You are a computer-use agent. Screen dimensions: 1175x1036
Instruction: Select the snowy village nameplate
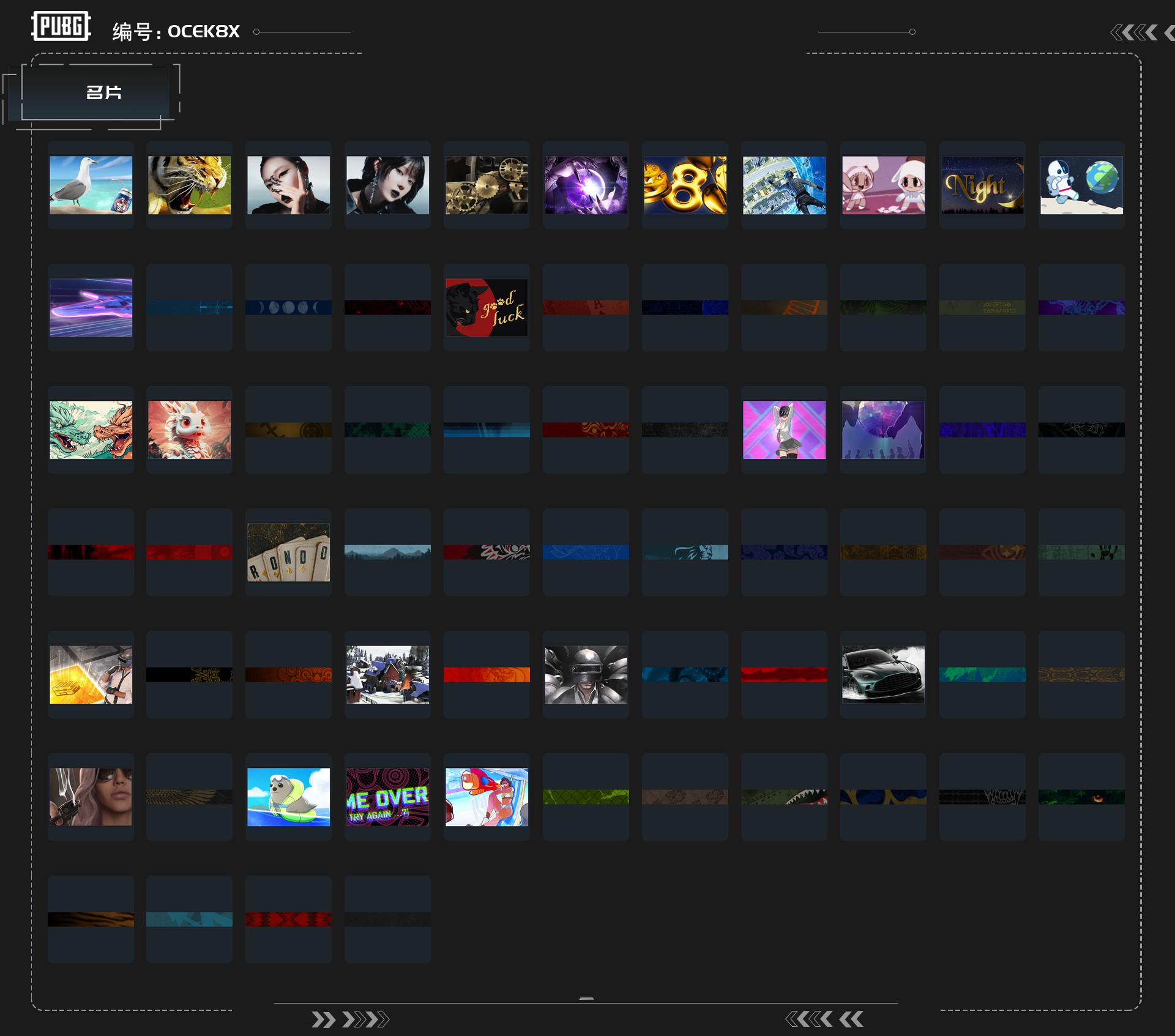(x=387, y=674)
